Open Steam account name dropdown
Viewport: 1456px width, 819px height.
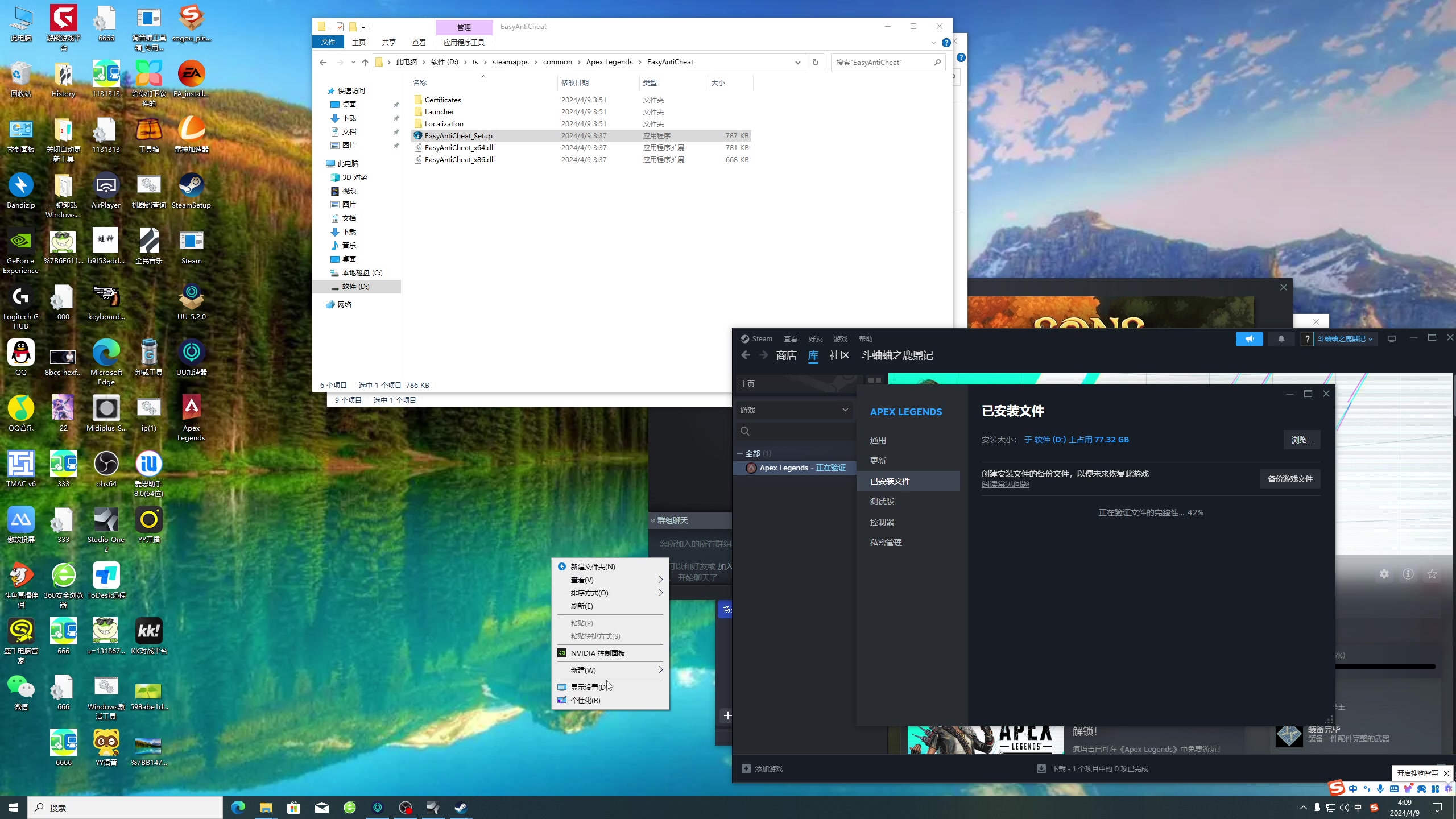(x=1345, y=339)
